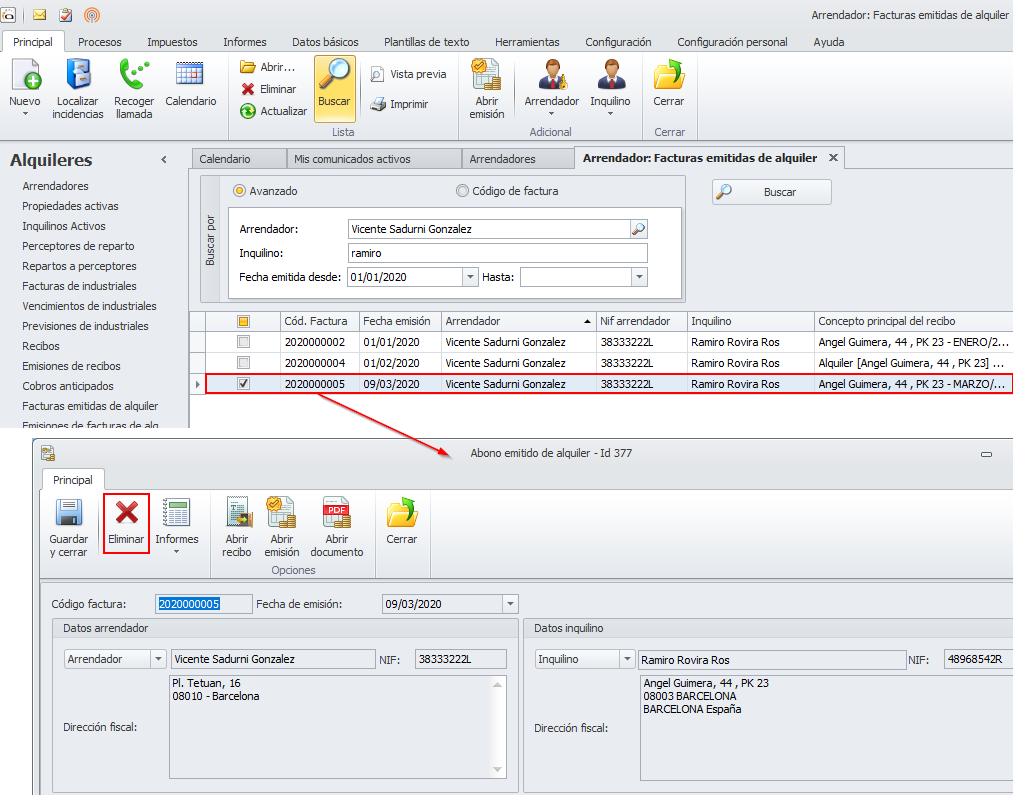Switch to Mis comunicados activos tab
The image size is (1013, 795).
coord(374,159)
